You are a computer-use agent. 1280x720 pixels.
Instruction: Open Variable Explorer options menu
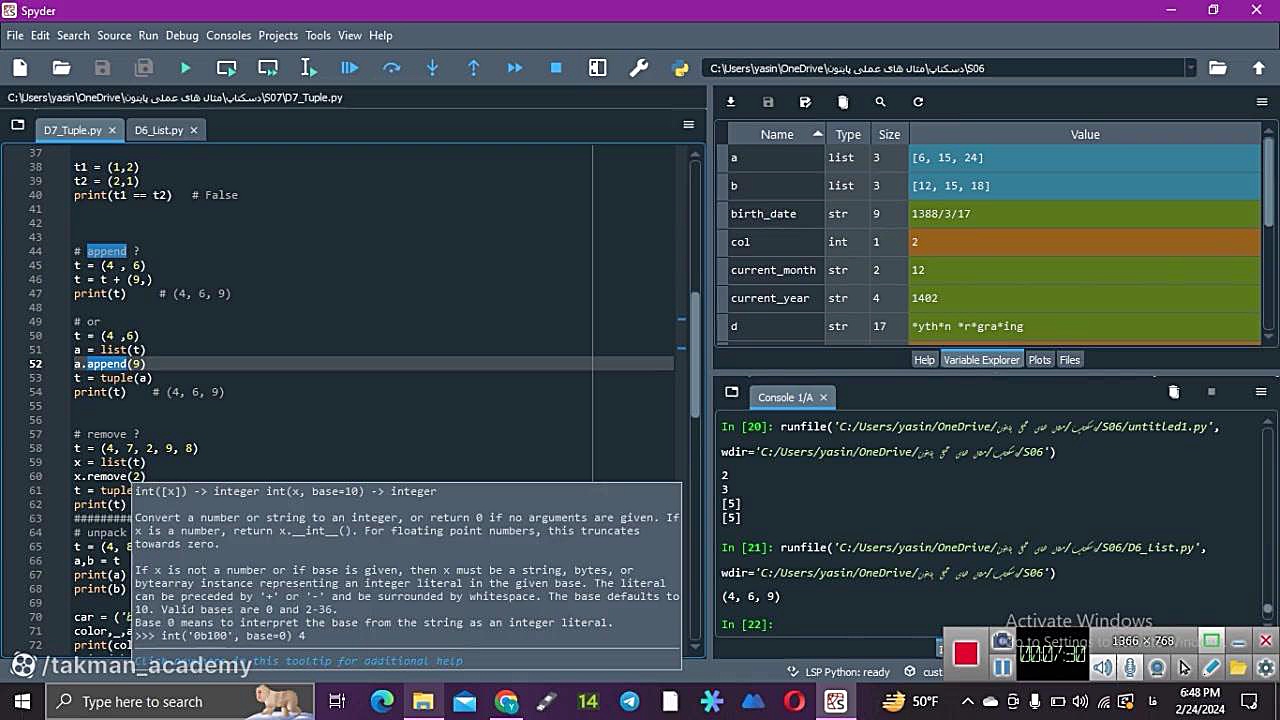point(1261,102)
